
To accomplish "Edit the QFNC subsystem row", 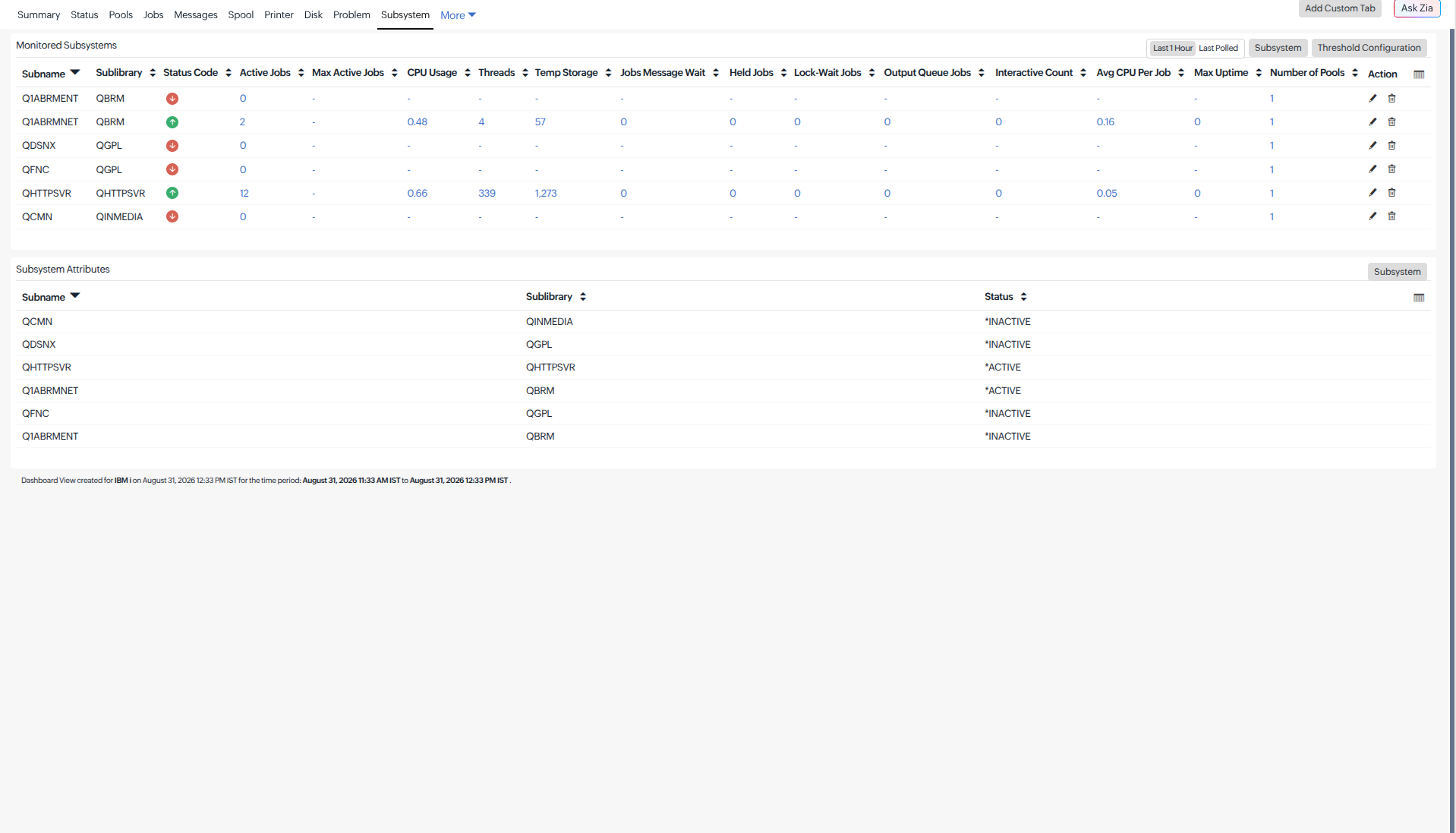I will [x=1372, y=169].
